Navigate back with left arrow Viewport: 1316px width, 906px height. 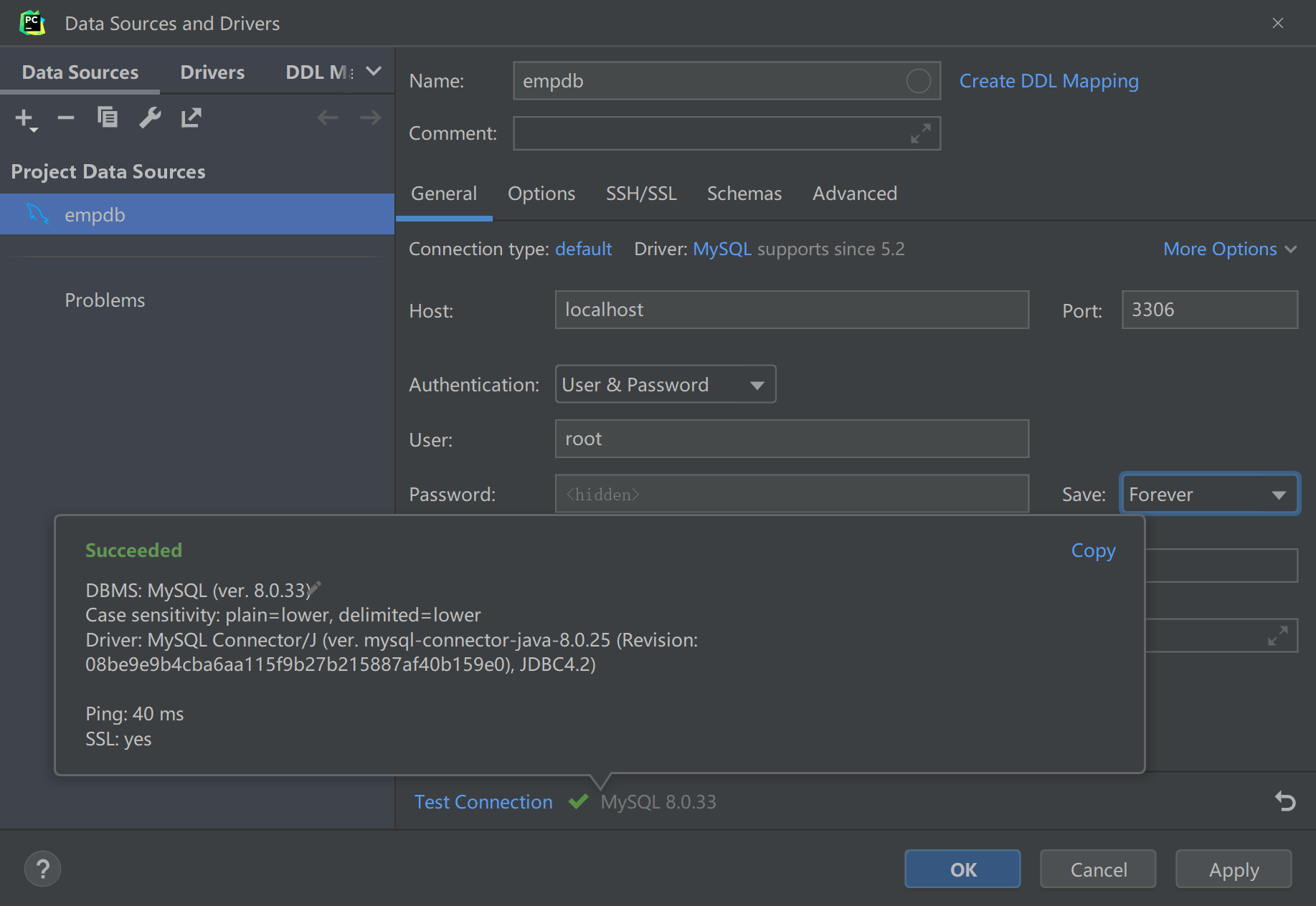pyautogui.click(x=328, y=117)
